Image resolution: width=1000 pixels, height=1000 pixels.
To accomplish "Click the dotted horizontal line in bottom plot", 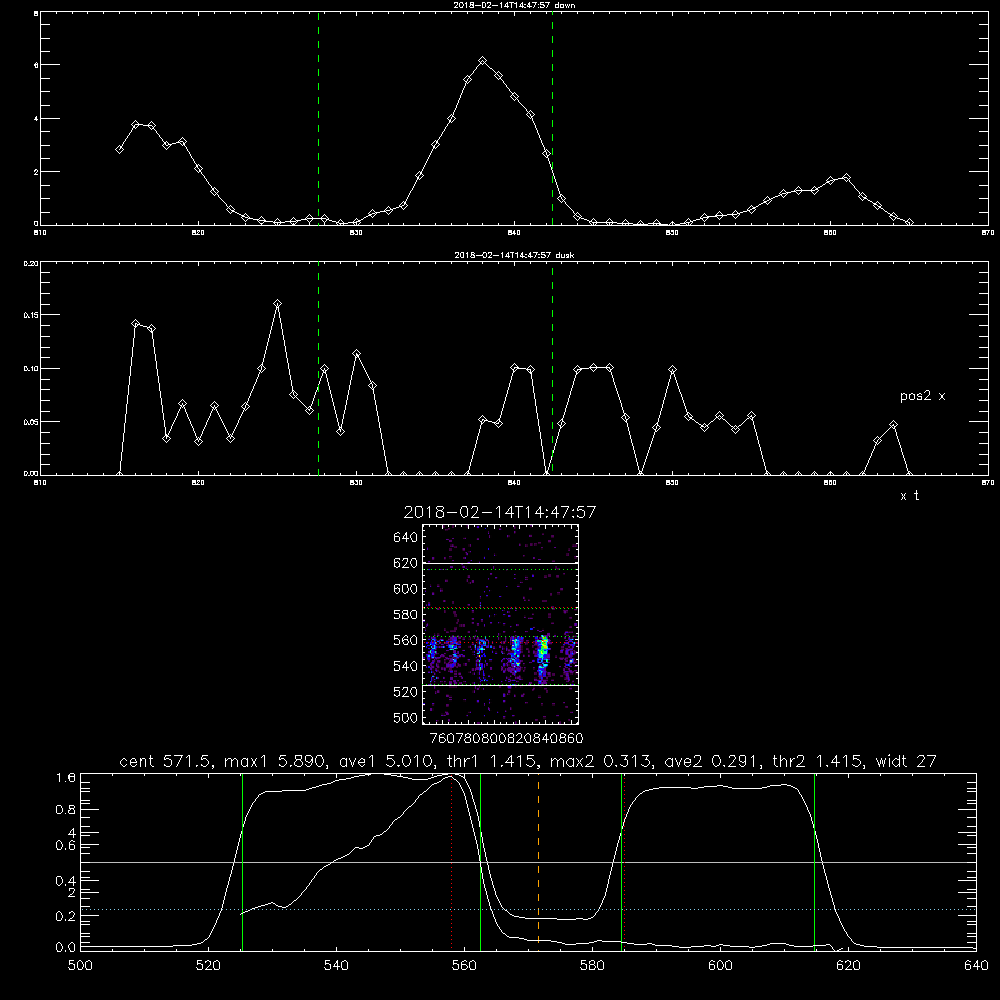I will click(x=528, y=909).
